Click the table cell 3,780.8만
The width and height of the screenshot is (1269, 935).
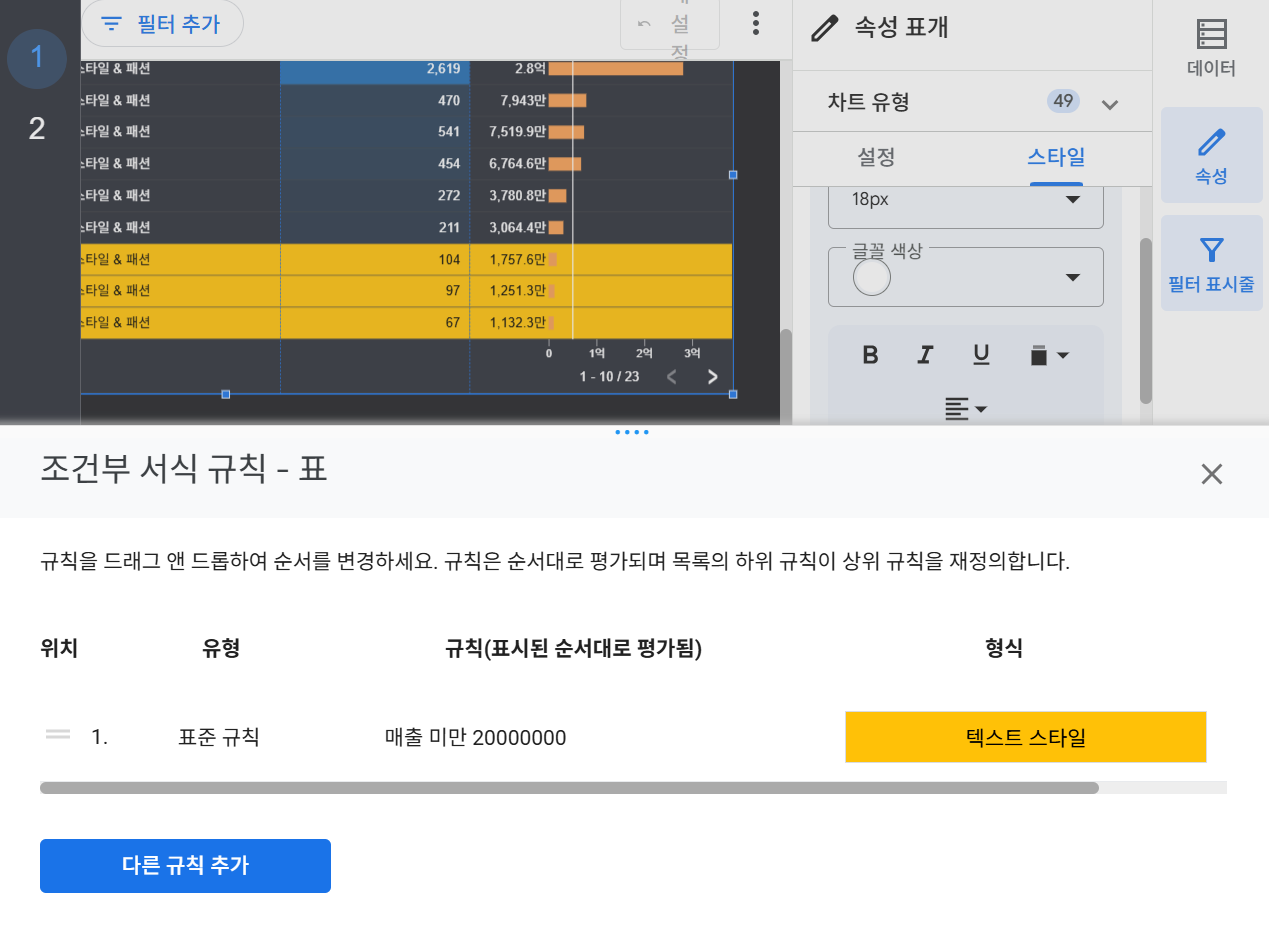click(517, 195)
